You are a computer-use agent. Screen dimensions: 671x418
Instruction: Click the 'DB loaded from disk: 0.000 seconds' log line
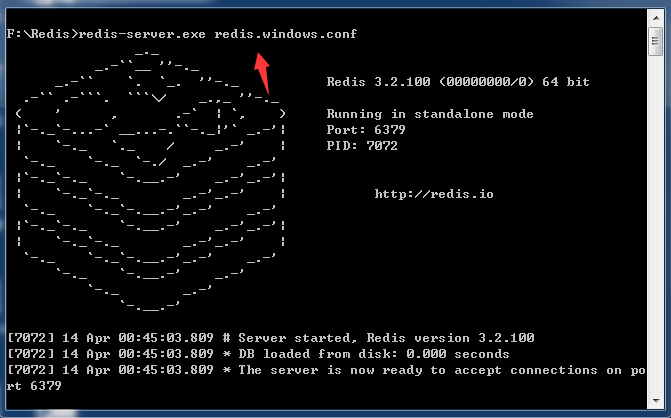click(x=258, y=354)
